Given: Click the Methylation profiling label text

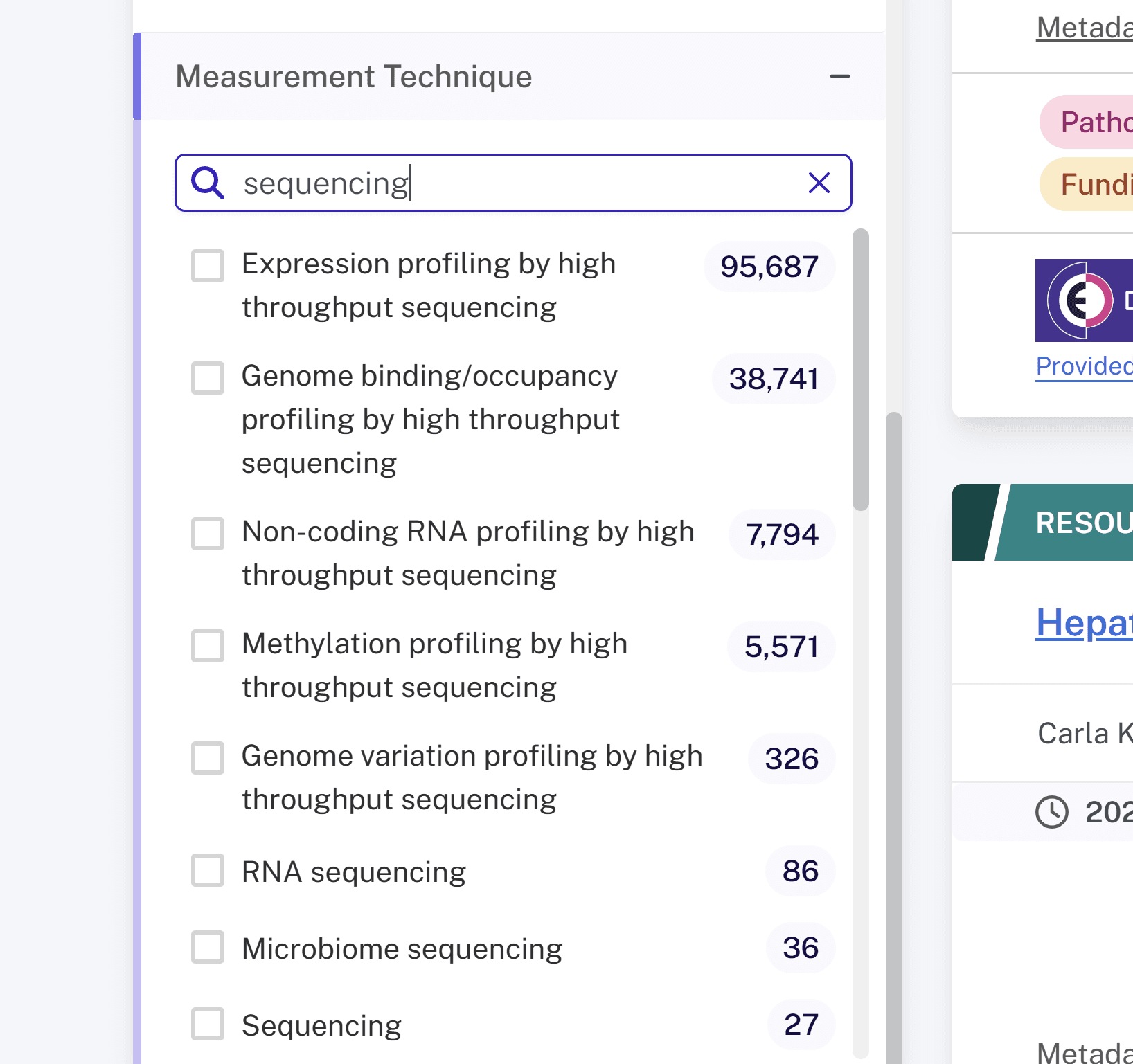Looking at the screenshot, I should 435,665.
